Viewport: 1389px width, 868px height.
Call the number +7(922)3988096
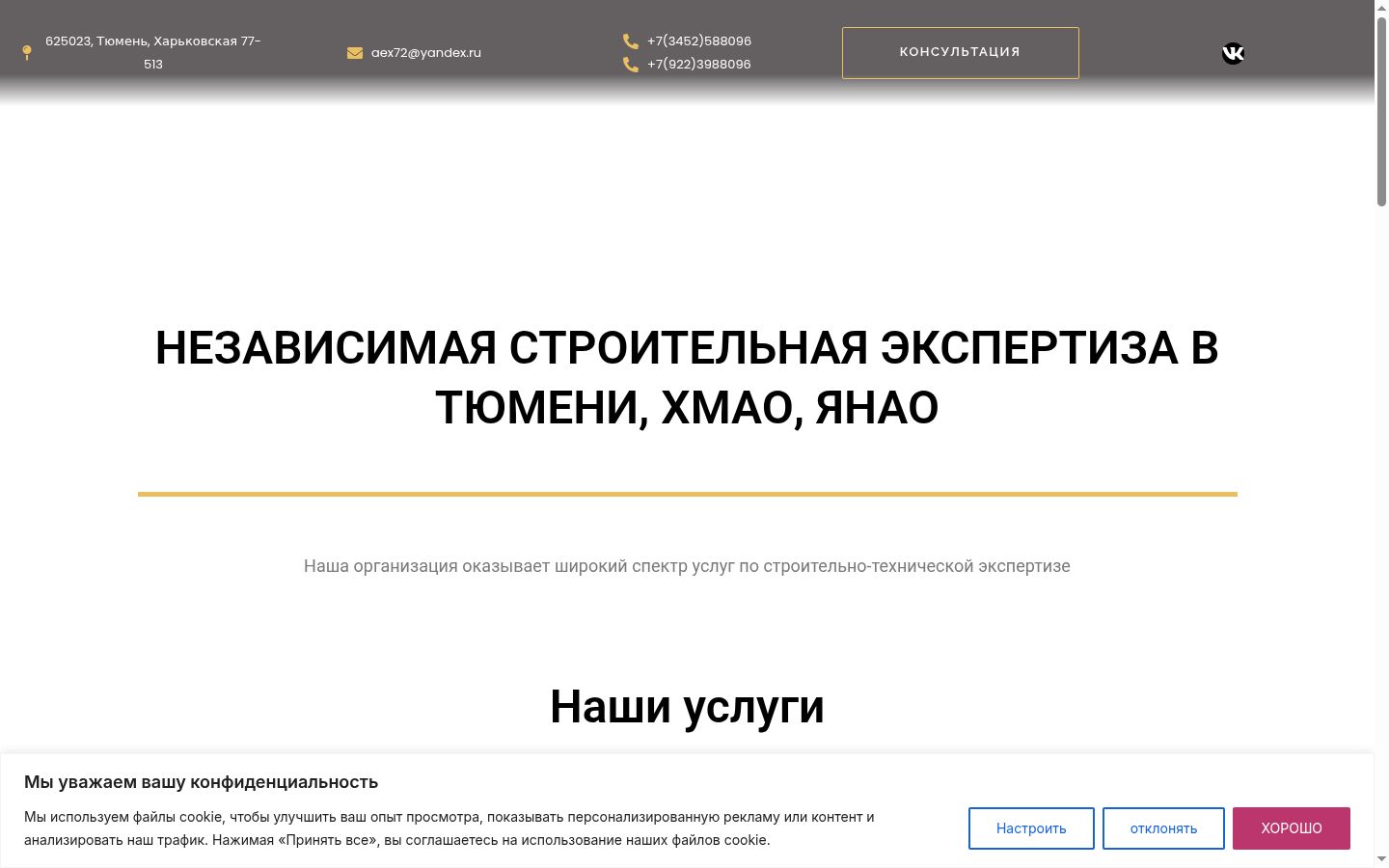pos(699,65)
